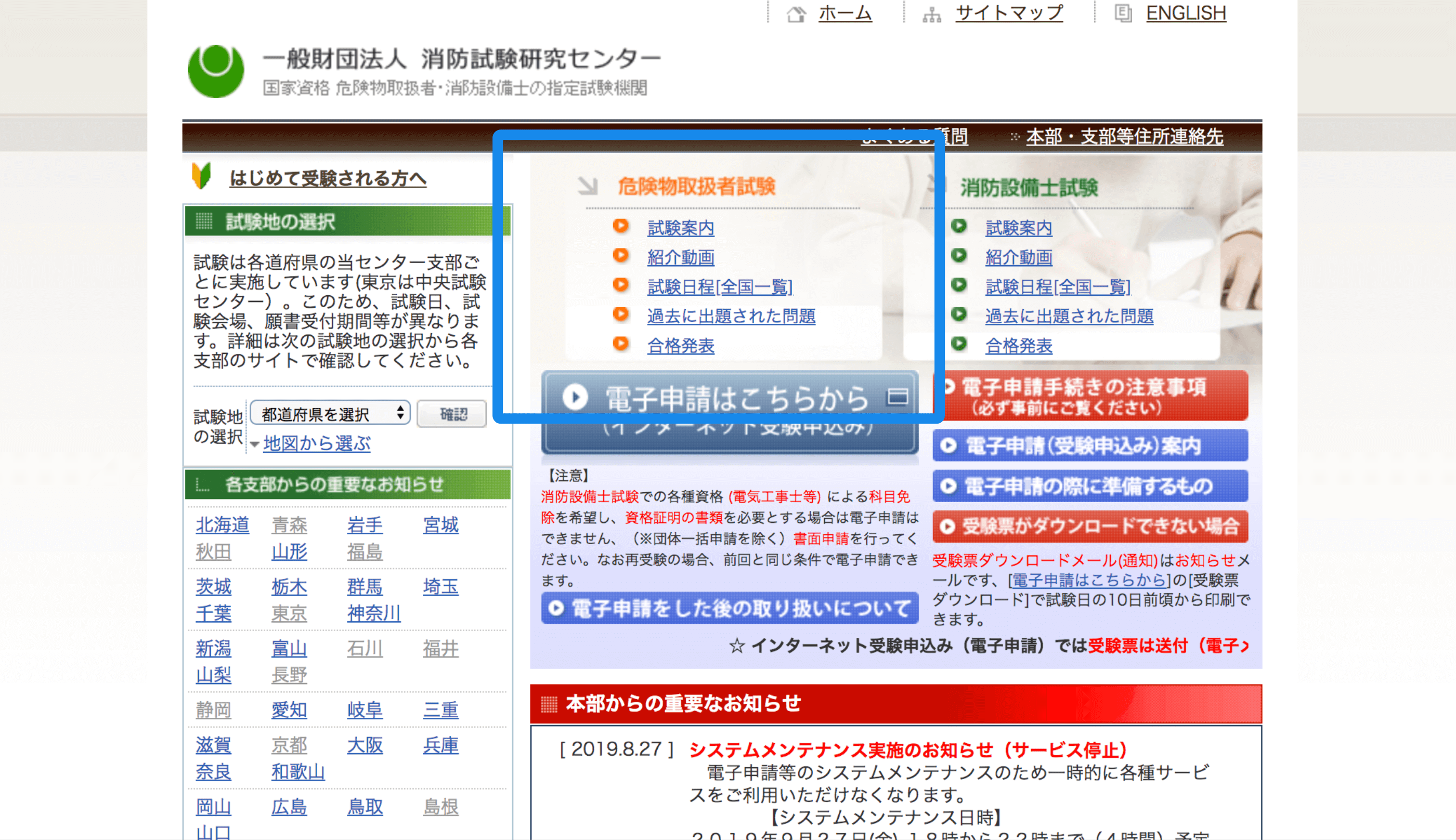The image size is (1456, 840).
Task: Click 電子申請手続きの注意事項 red button
Action: 1090,396
